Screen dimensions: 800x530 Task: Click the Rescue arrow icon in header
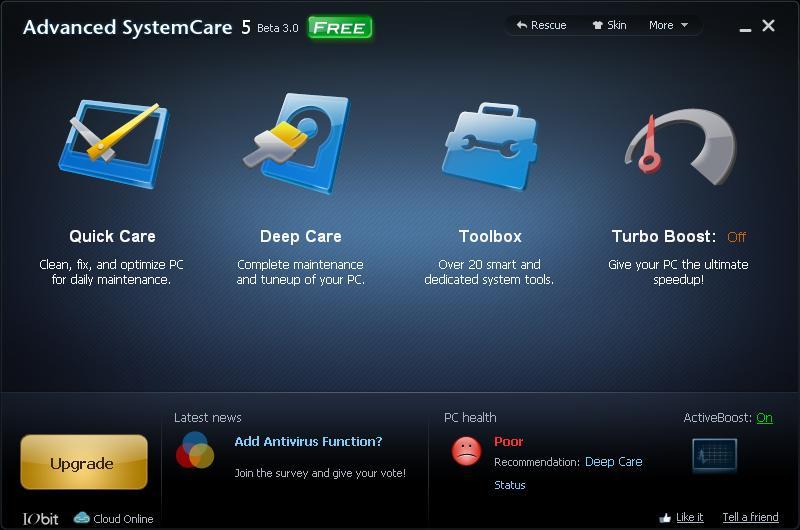coord(521,25)
